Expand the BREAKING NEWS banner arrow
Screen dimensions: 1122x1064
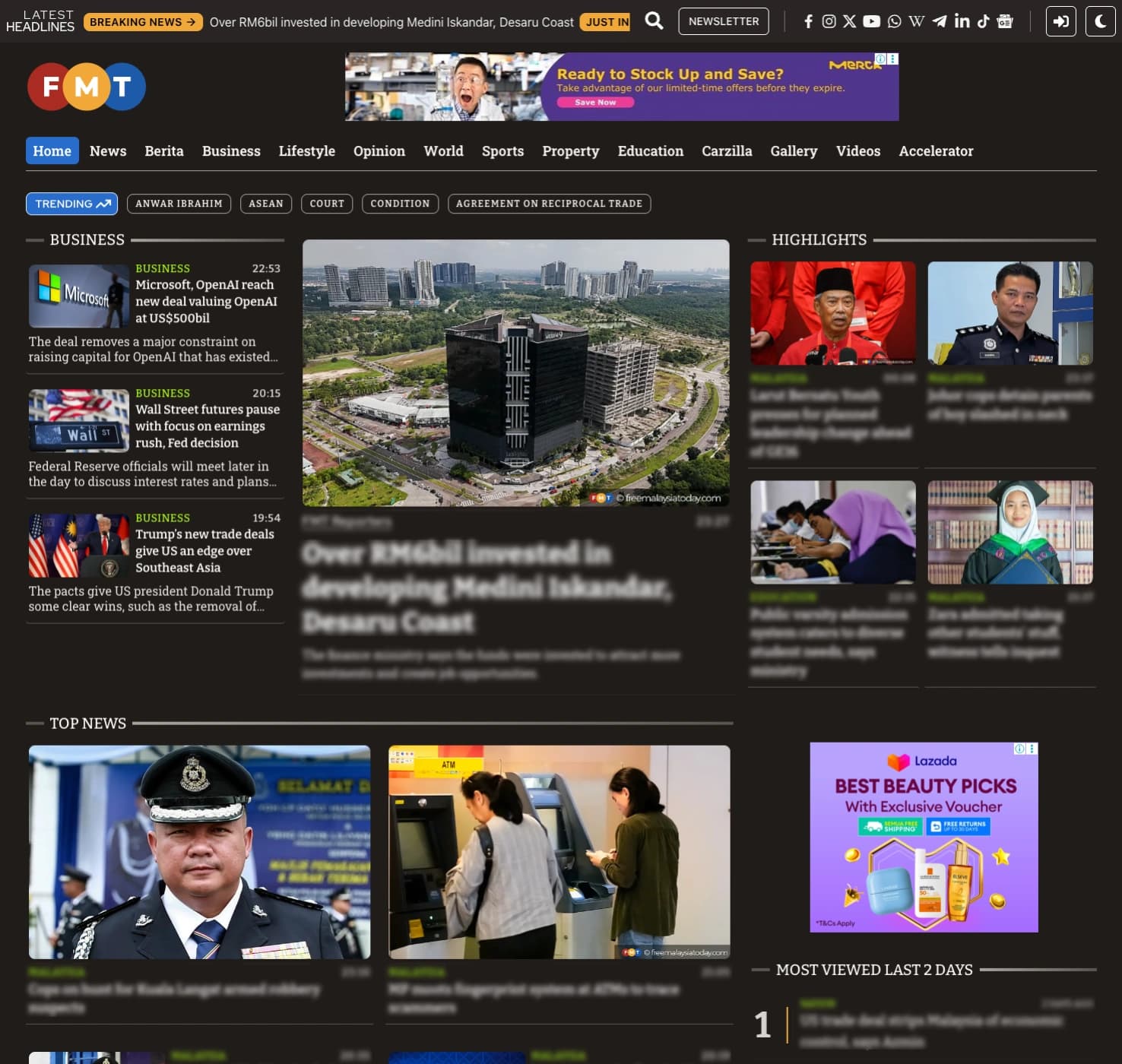click(x=189, y=22)
